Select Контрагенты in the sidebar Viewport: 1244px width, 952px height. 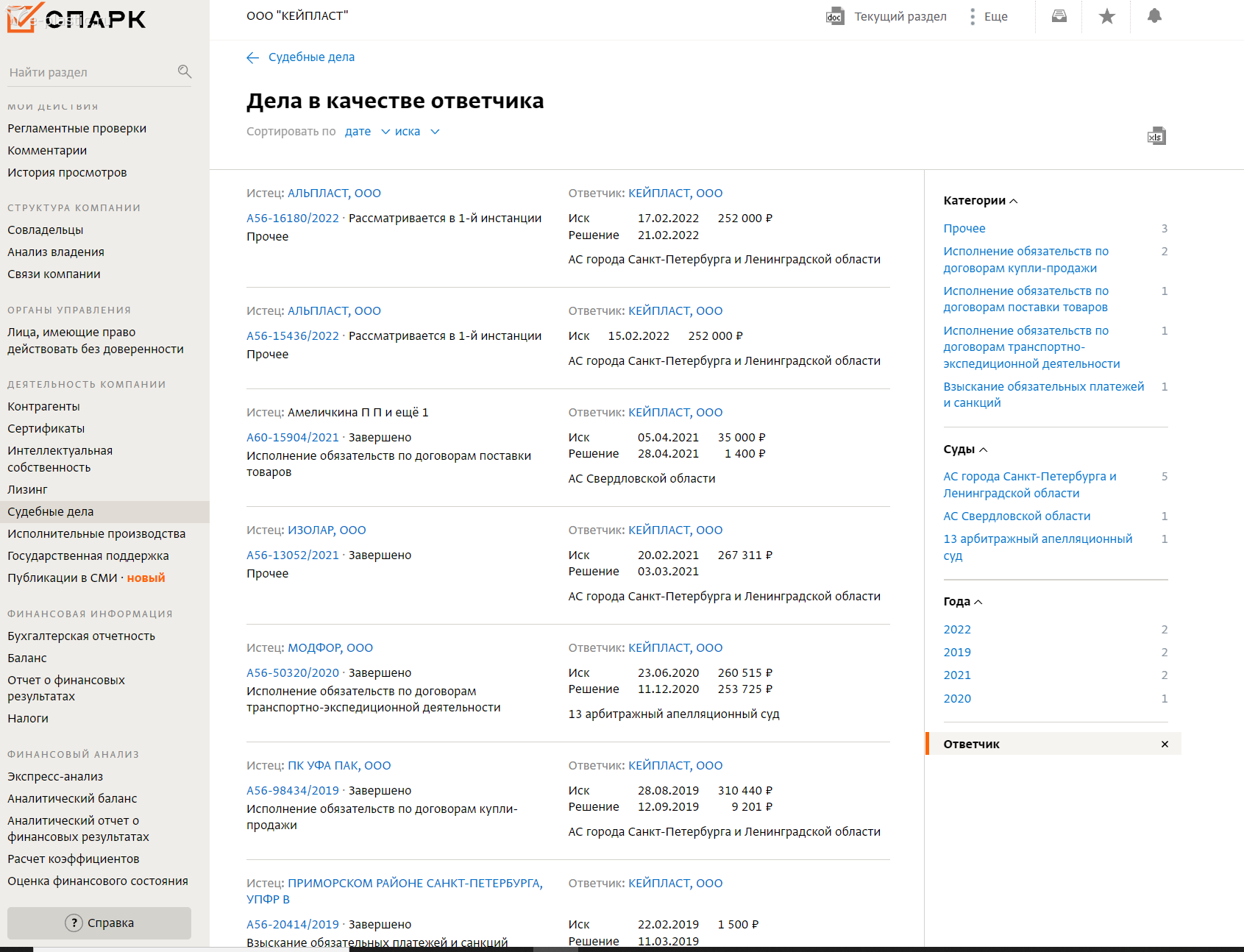(43, 407)
